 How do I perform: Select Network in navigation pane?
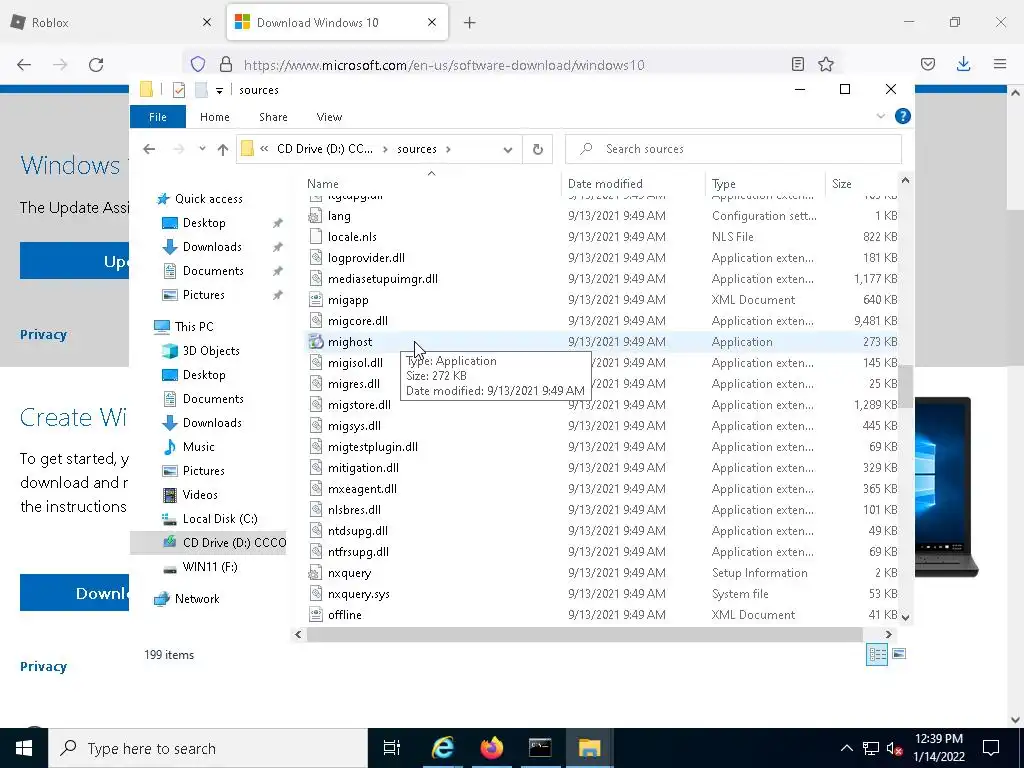(197, 599)
